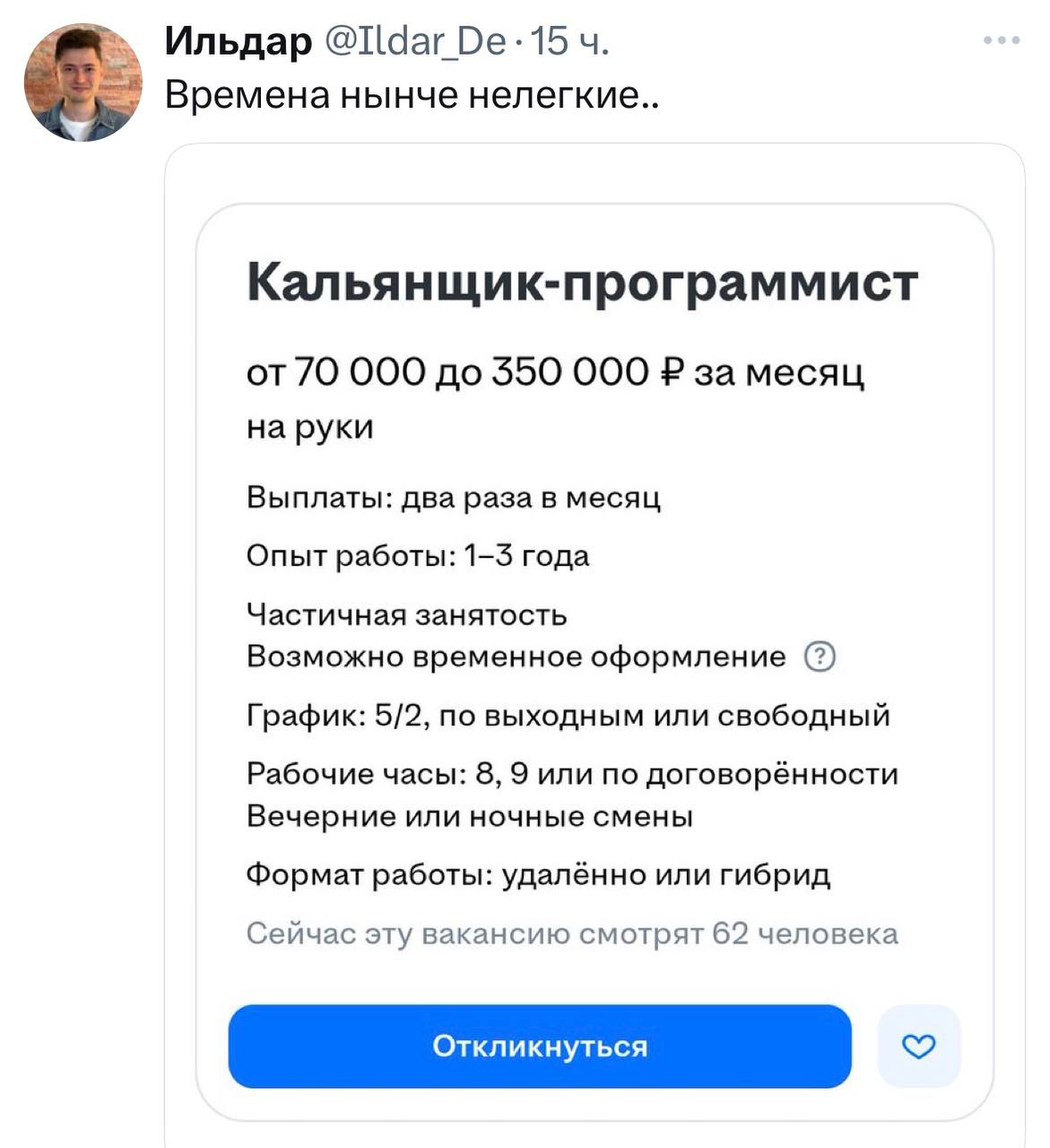The width and height of the screenshot is (1050, 1148).
Task: Click the question mark help icon
Action: [820, 657]
